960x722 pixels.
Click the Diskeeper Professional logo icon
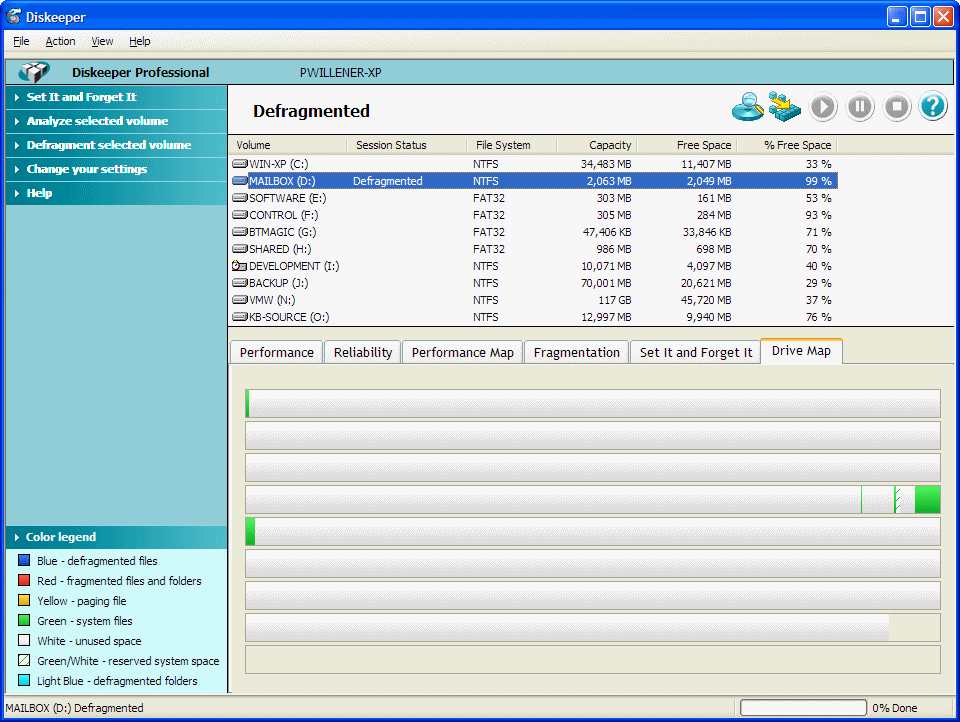click(34, 72)
